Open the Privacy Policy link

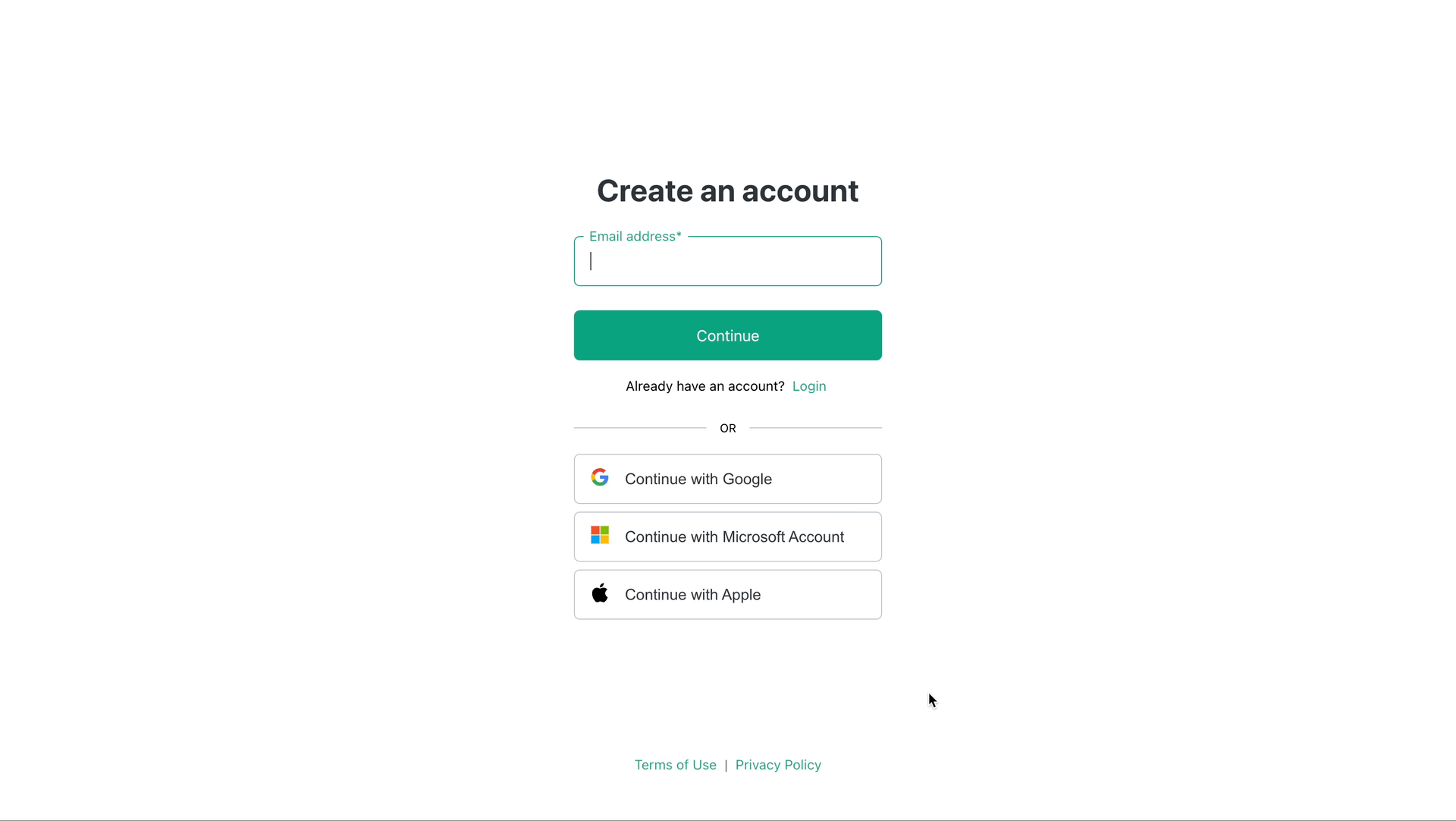pyautogui.click(x=778, y=764)
